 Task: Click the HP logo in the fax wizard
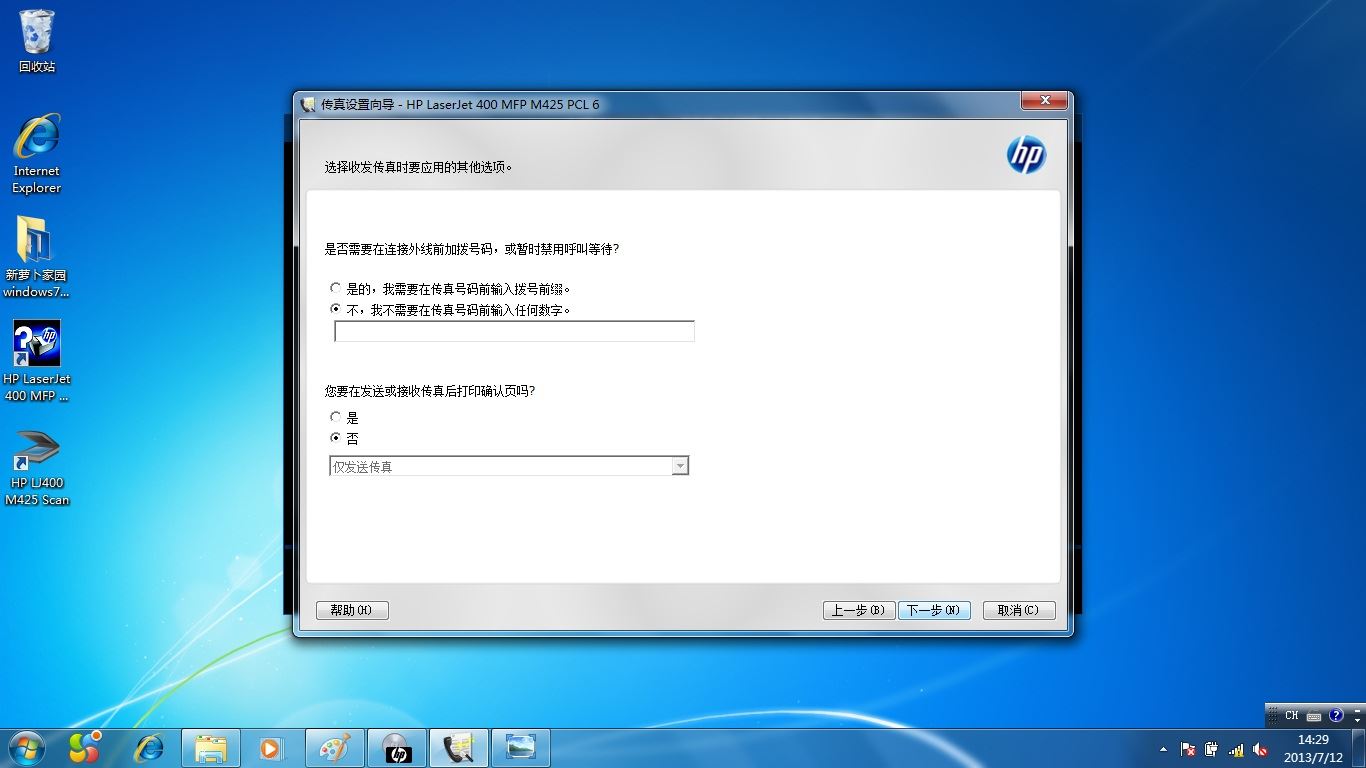(1026, 155)
